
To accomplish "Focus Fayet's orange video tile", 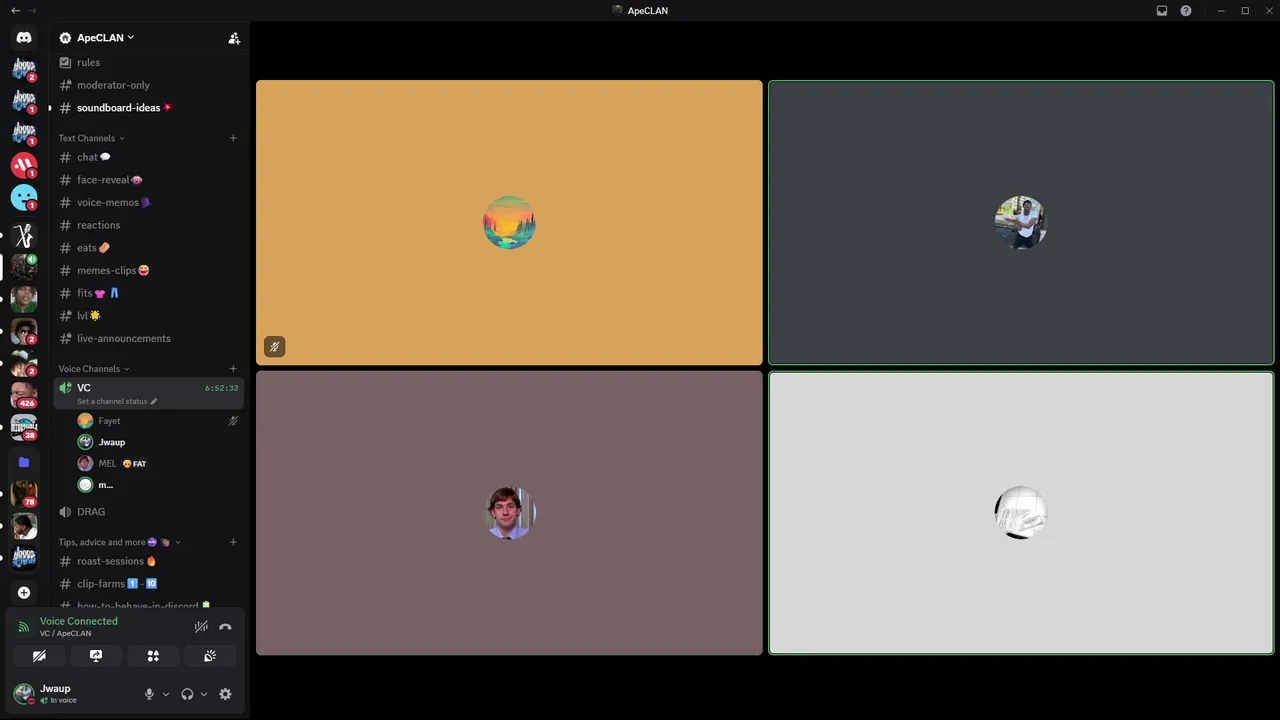I will coord(509,222).
